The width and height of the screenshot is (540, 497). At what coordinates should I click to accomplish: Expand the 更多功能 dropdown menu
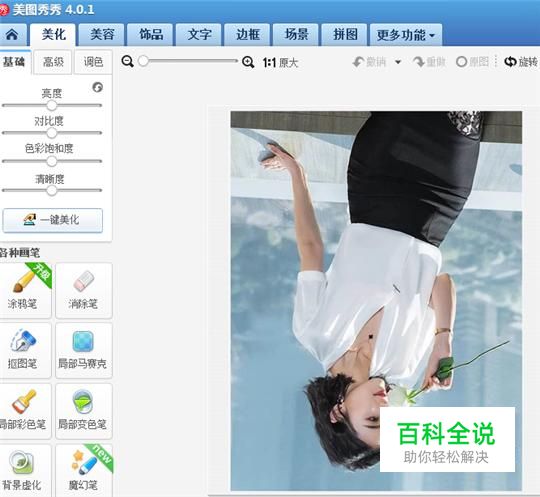(x=406, y=35)
